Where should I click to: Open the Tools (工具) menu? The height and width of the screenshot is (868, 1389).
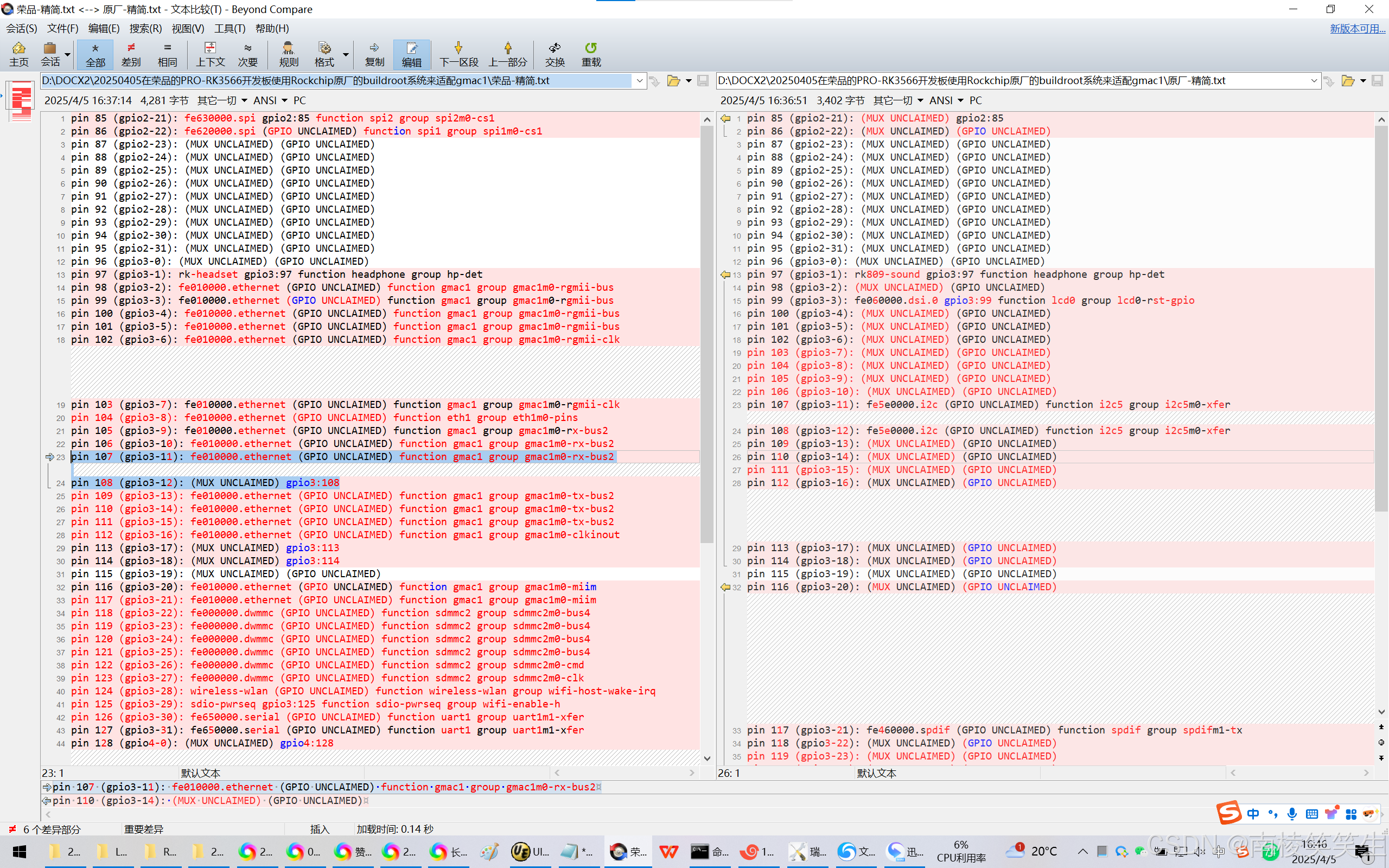(230, 28)
